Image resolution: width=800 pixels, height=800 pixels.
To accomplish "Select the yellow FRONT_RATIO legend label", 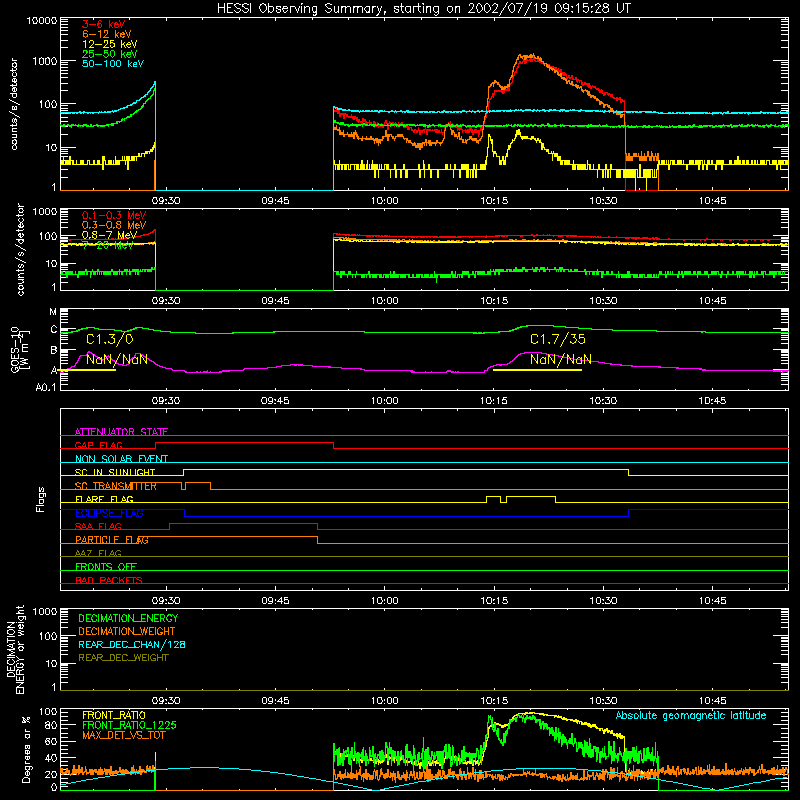I will [x=114, y=715].
